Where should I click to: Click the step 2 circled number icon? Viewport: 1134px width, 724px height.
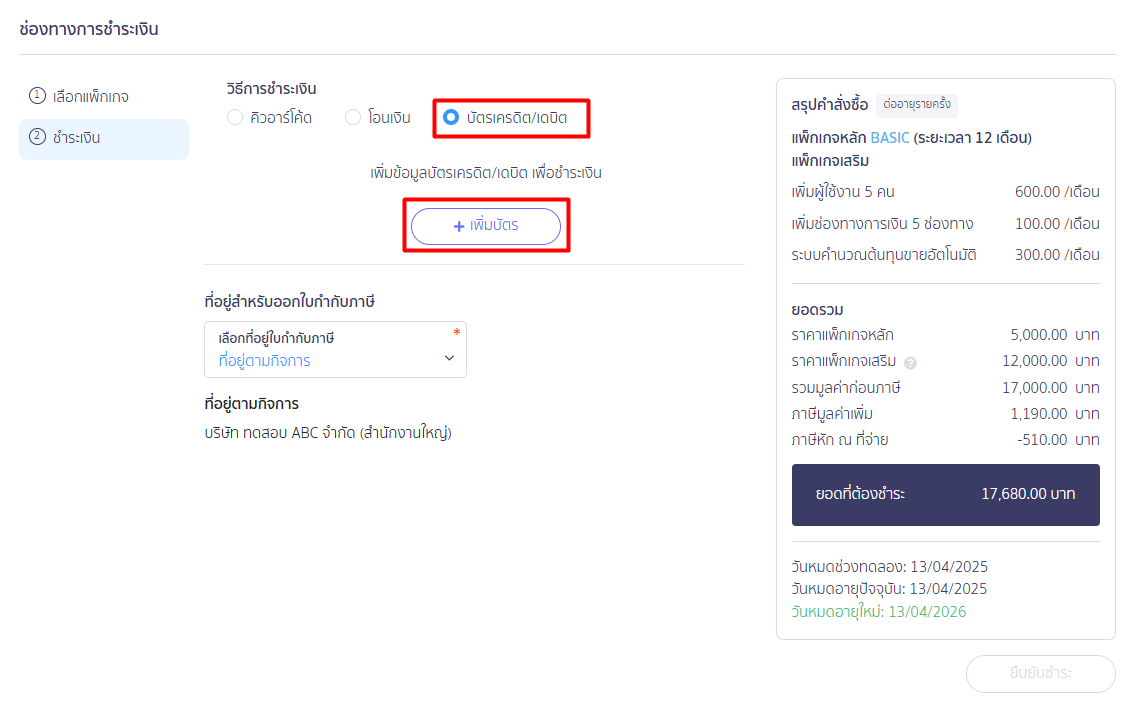(37, 136)
